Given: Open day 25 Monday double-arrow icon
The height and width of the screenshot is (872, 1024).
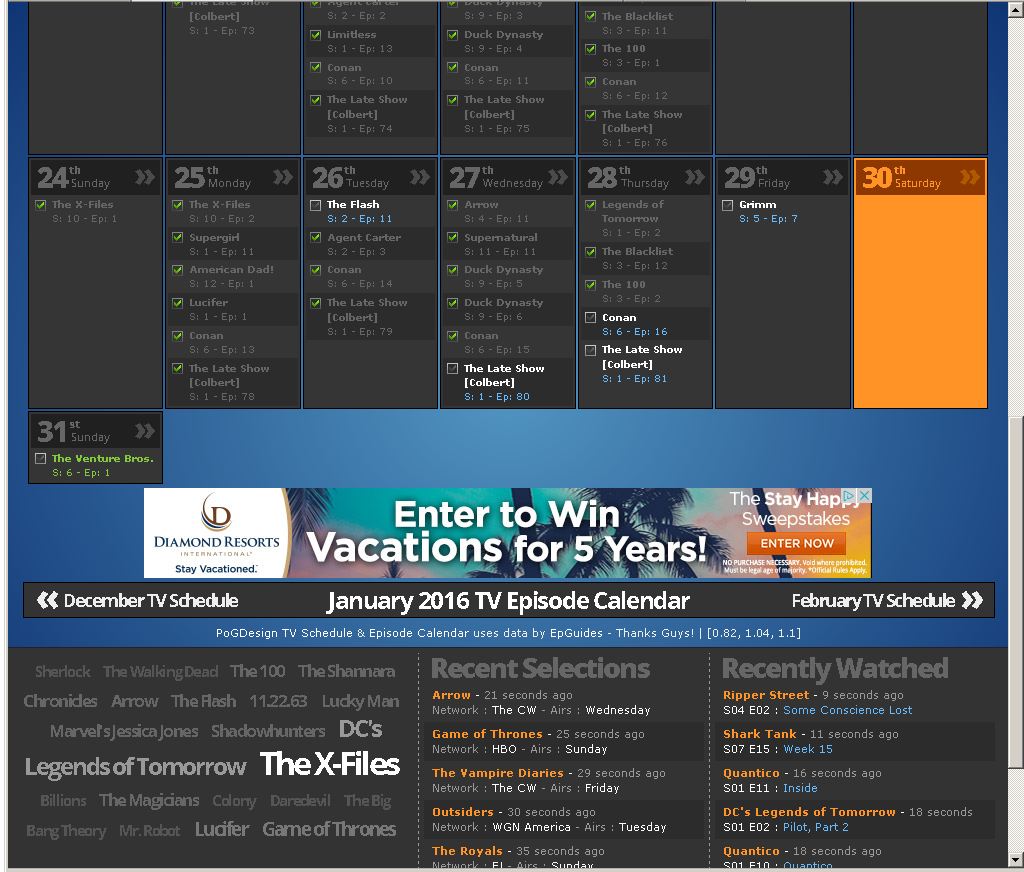Looking at the screenshot, I should tap(283, 177).
